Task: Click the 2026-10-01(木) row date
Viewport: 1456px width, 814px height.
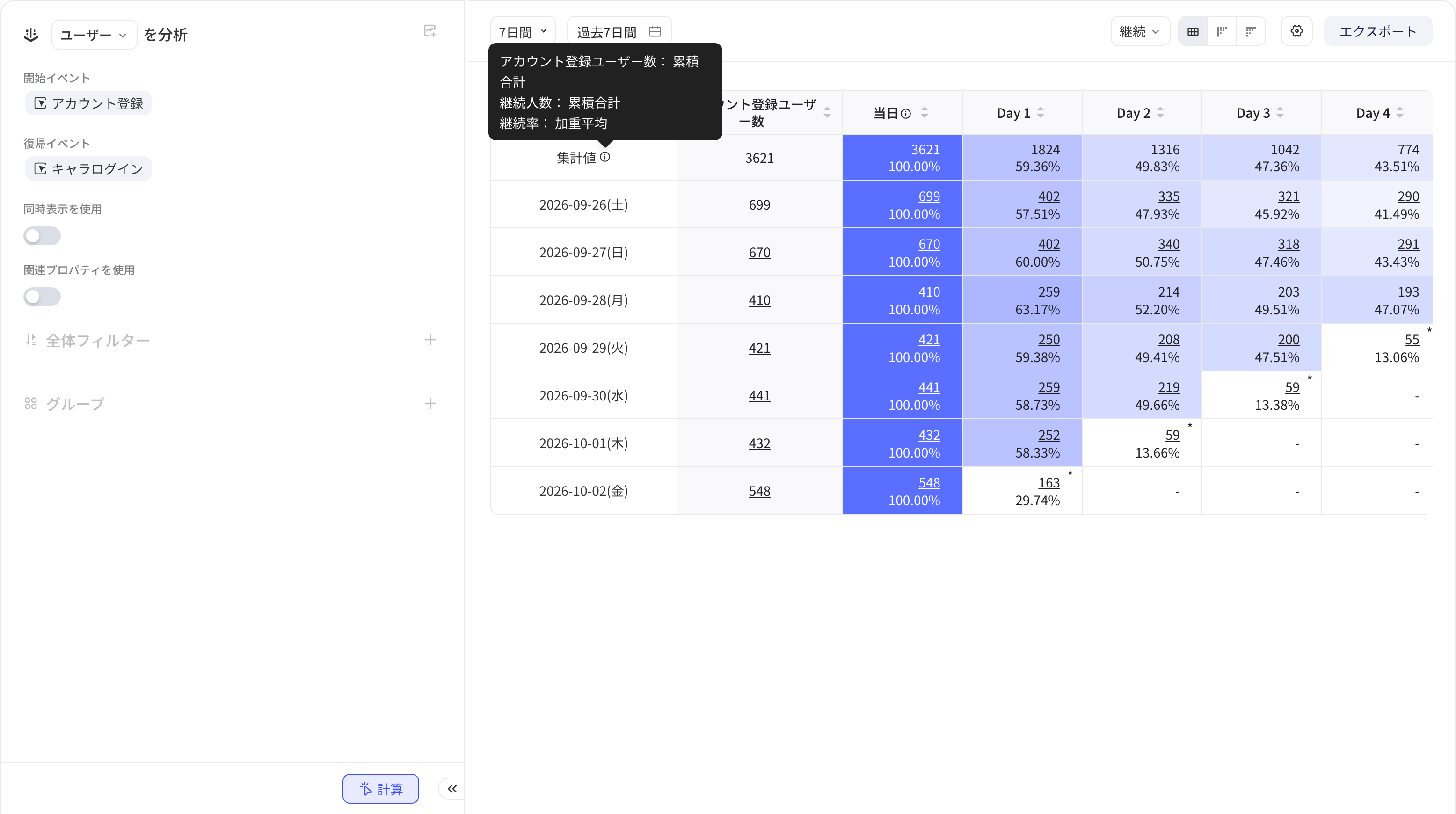Action: pos(584,443)
